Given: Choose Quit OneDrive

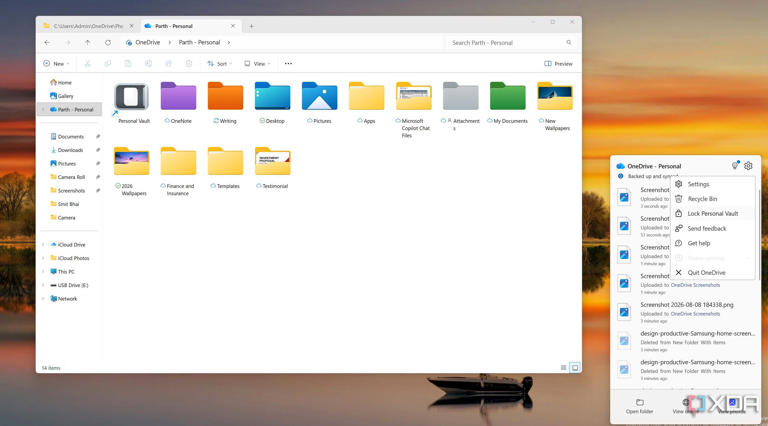Looking at the screenshot, I should point(712,273).
